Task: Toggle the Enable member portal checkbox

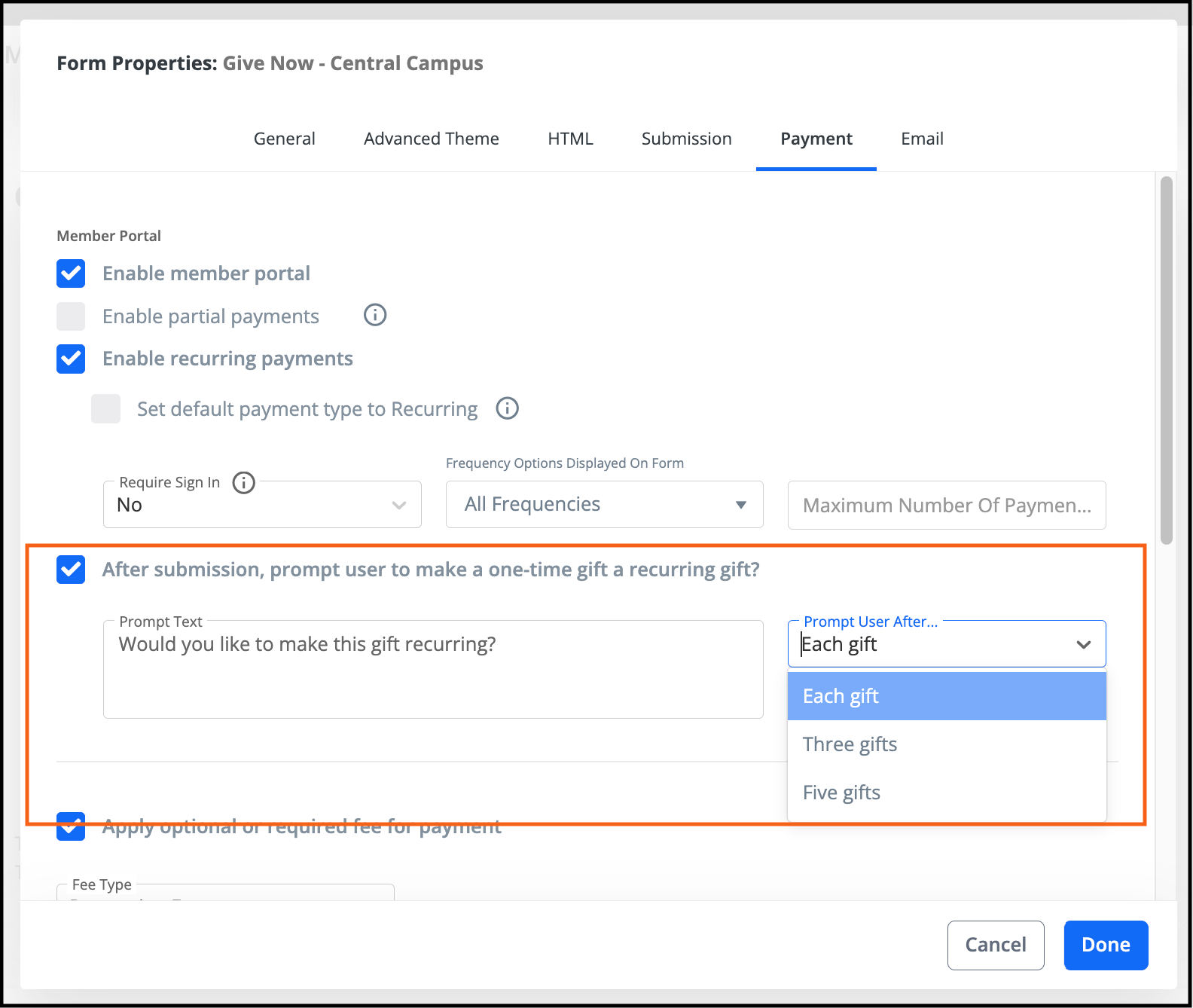Action: coord(71,273)
